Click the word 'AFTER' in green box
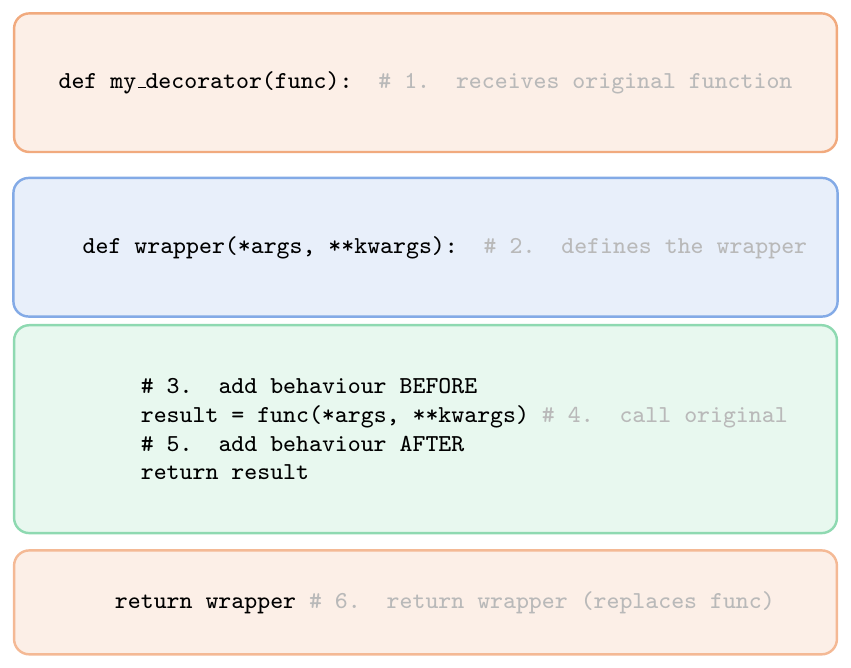851x668 pixels. pyautogui.click(x=432, y=444)
